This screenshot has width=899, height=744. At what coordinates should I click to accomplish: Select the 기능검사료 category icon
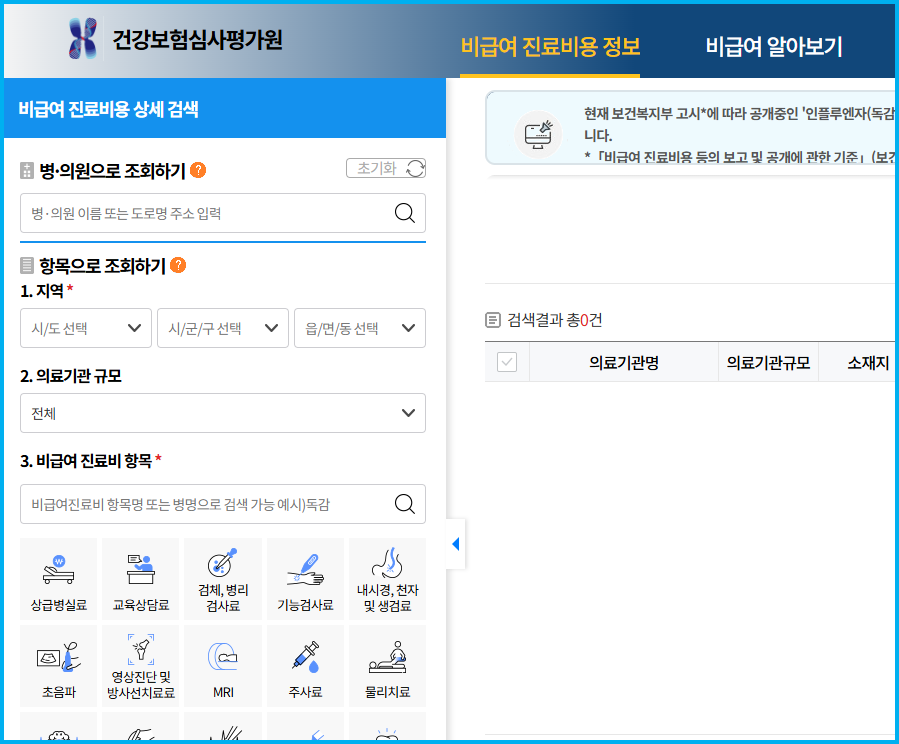pos(306,579)
